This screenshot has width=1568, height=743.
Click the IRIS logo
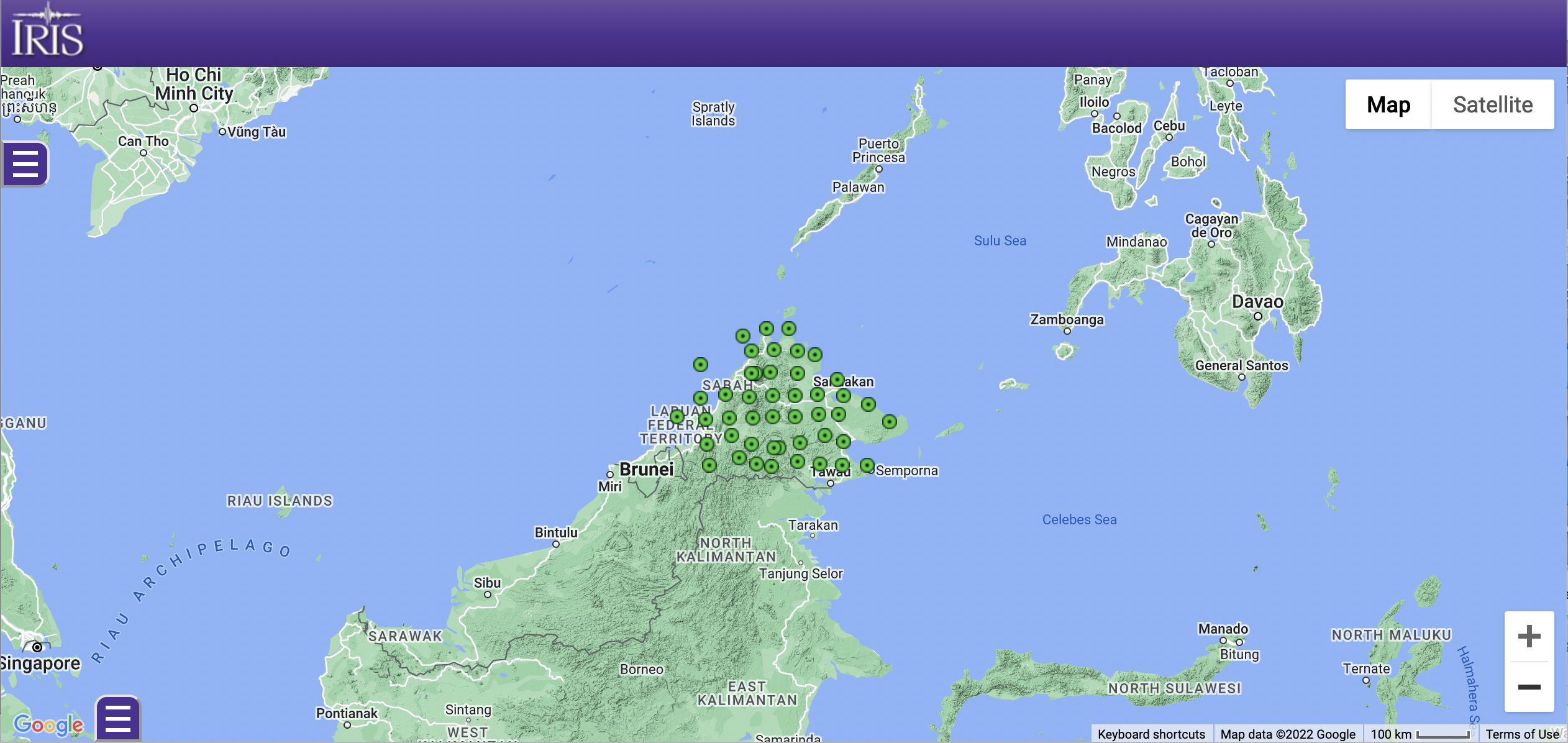tap(47, 31)
